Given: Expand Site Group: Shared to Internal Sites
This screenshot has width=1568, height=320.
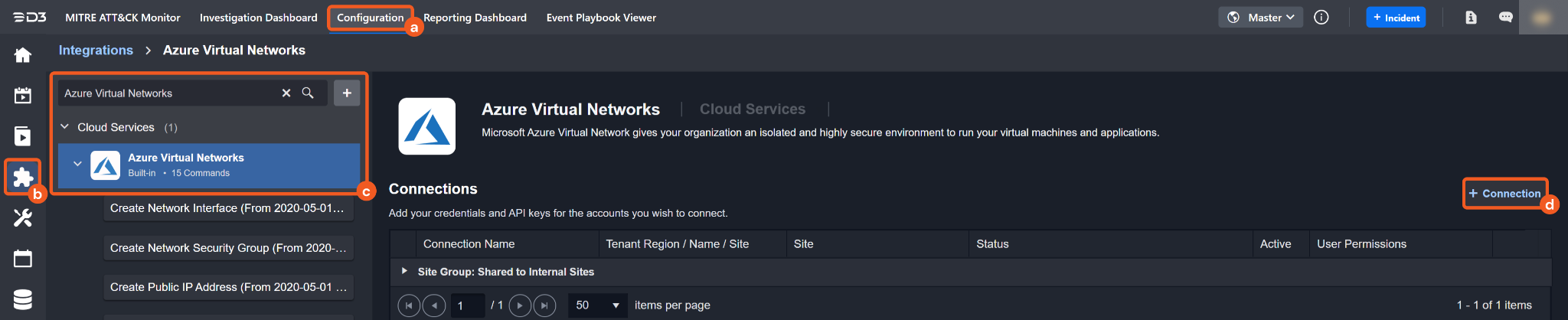Looking at the screenshot, I should click(x=404, y=271).
